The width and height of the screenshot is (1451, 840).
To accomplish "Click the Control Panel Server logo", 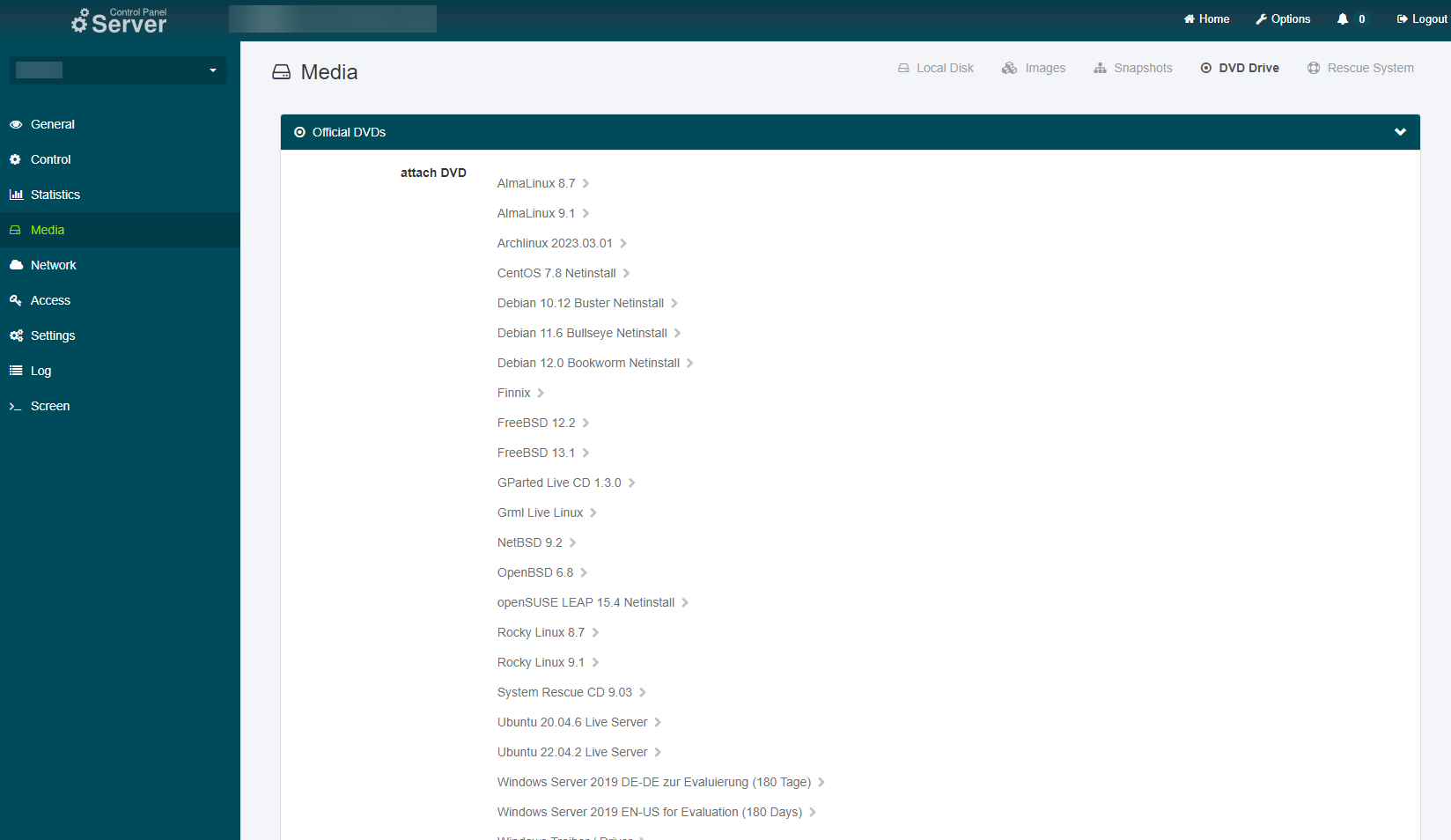I will 119,20.
